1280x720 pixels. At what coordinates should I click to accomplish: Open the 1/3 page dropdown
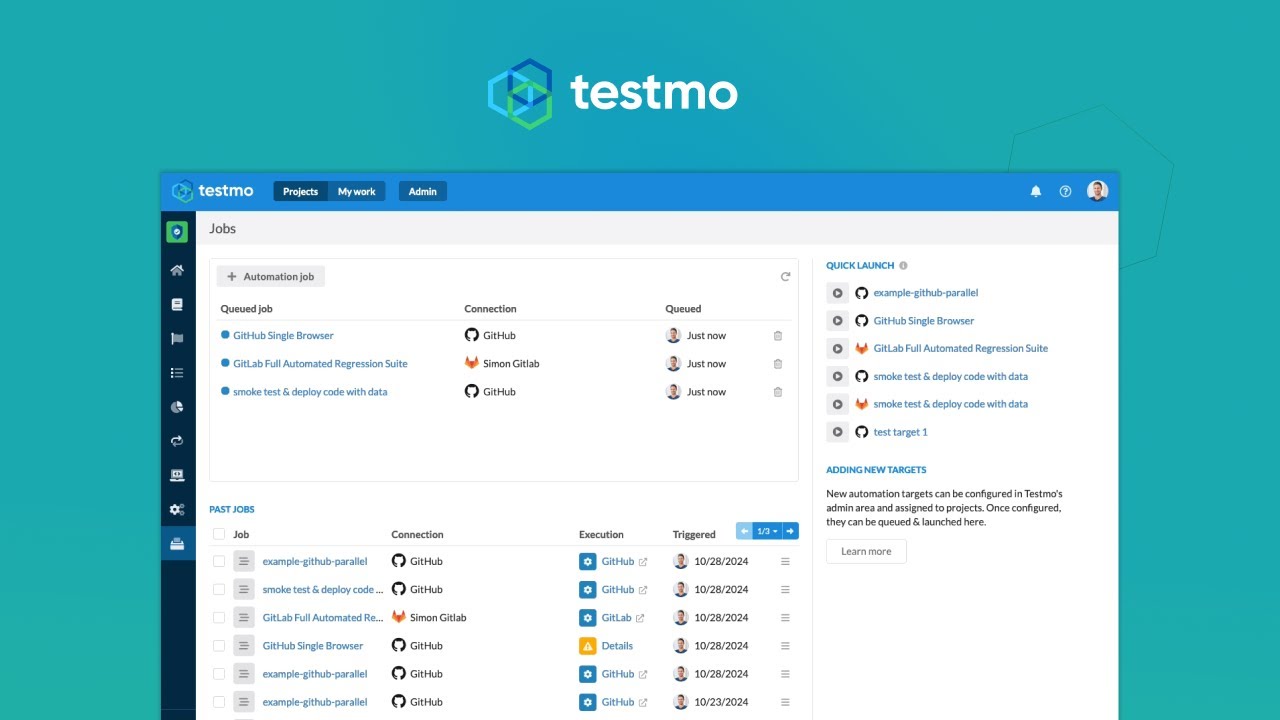pyautogui.click(x=767, y=531)
